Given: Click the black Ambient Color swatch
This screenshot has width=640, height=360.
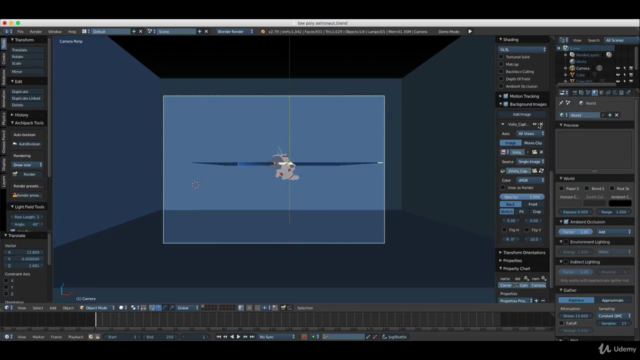Looking at the screenshot, I should pos(620,203).
